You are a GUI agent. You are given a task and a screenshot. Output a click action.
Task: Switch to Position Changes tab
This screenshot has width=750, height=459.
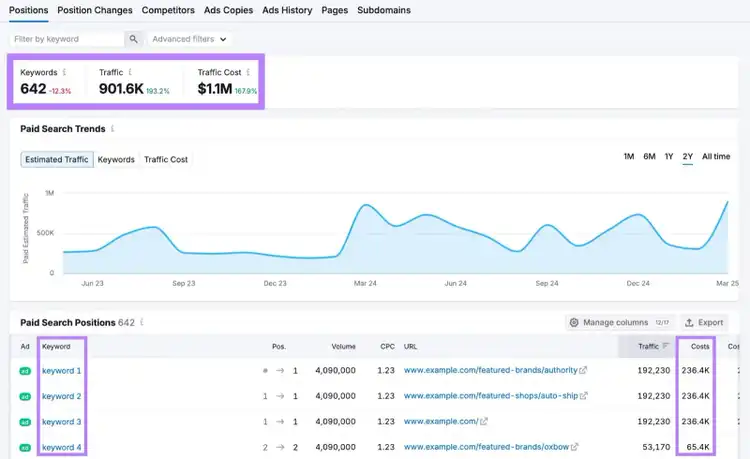[95, 10]
